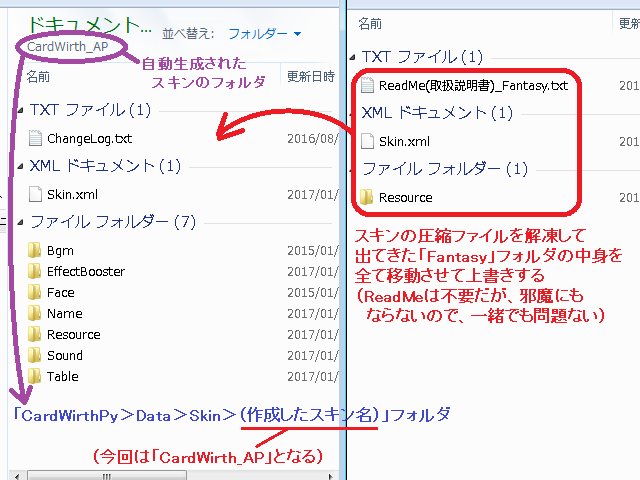Click the Skin.xml icon in the CardWirth_AP window
The height and width of the screenshot is (480, 640).
(35, 194)
